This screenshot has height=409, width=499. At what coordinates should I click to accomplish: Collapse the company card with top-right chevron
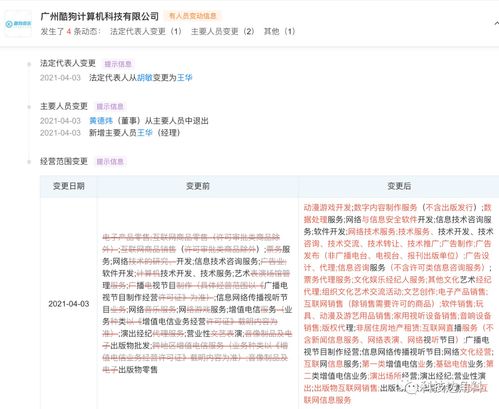pos(496,23)
